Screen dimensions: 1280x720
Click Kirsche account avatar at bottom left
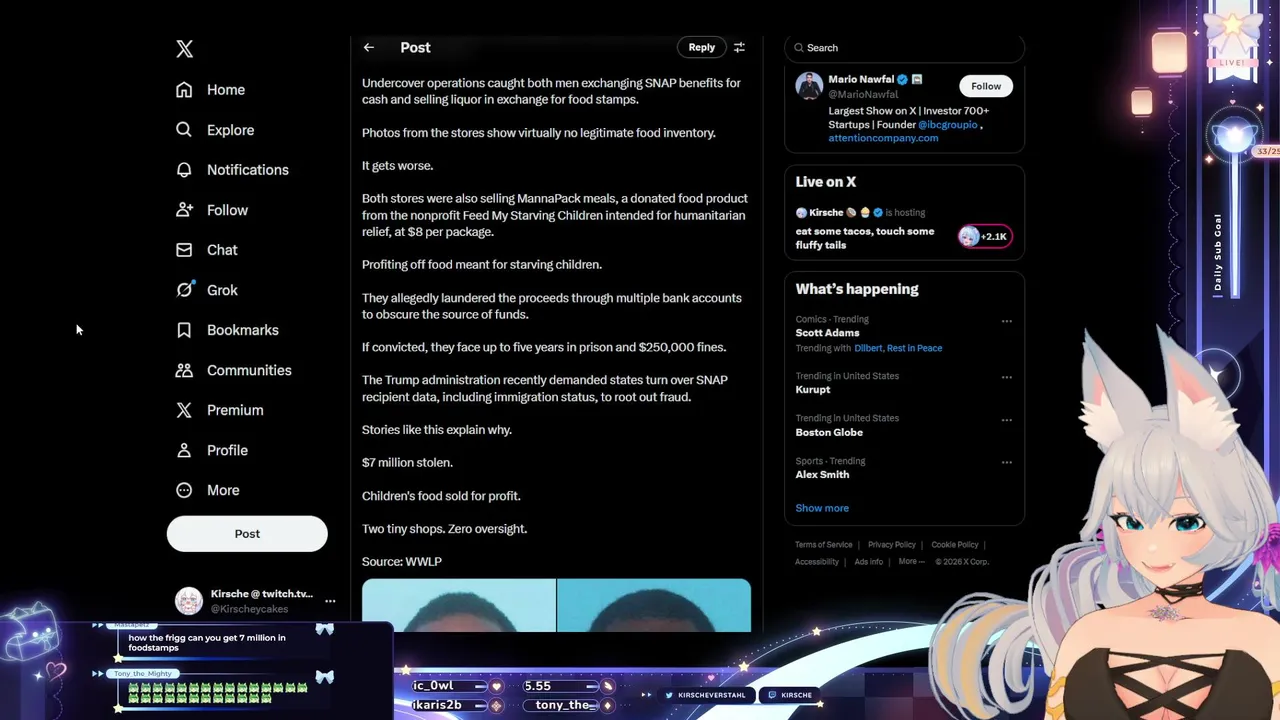pos(189,601)
